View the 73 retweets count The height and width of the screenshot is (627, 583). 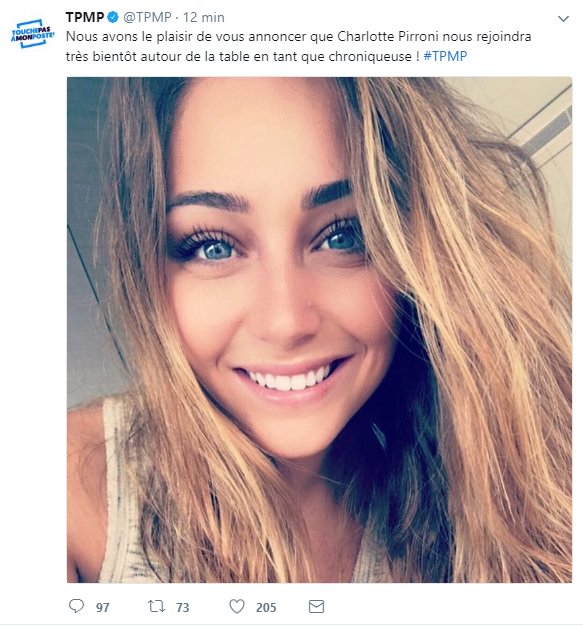coord(183,607)
